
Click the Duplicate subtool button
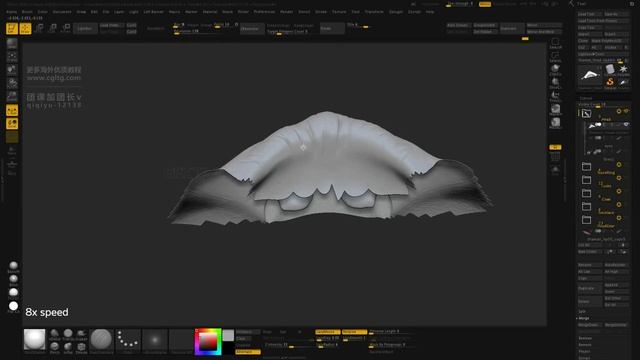[590, 288]
